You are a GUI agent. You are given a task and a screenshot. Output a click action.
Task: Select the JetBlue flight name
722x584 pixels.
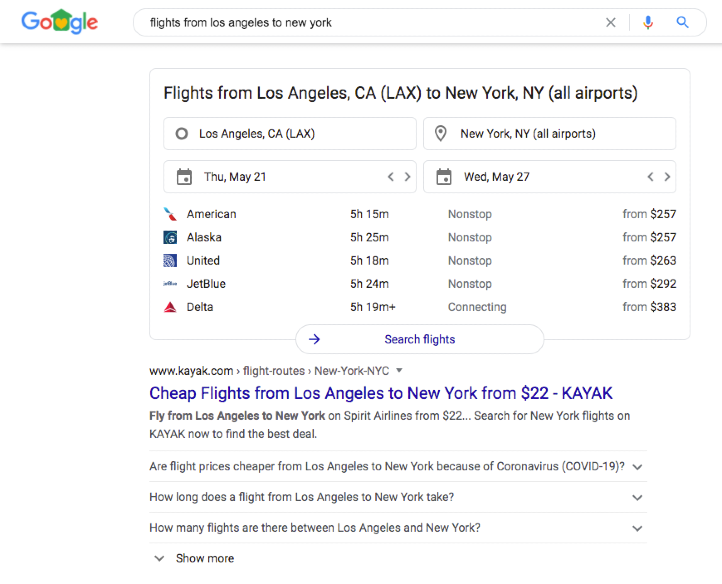click(x=206, y=284)
